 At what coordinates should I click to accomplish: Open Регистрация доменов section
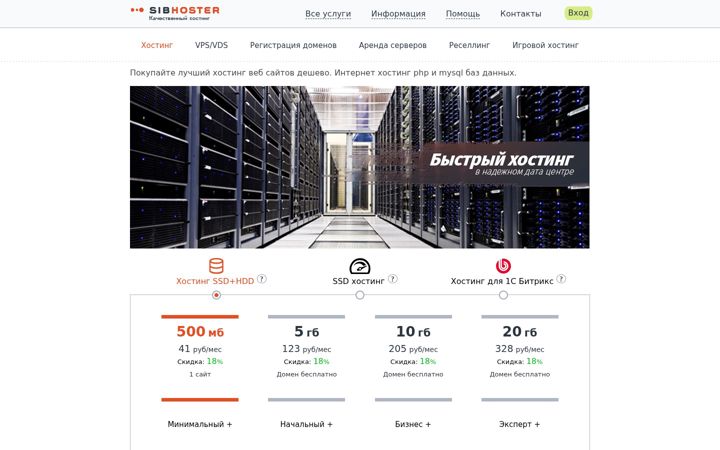pos(293,45)
